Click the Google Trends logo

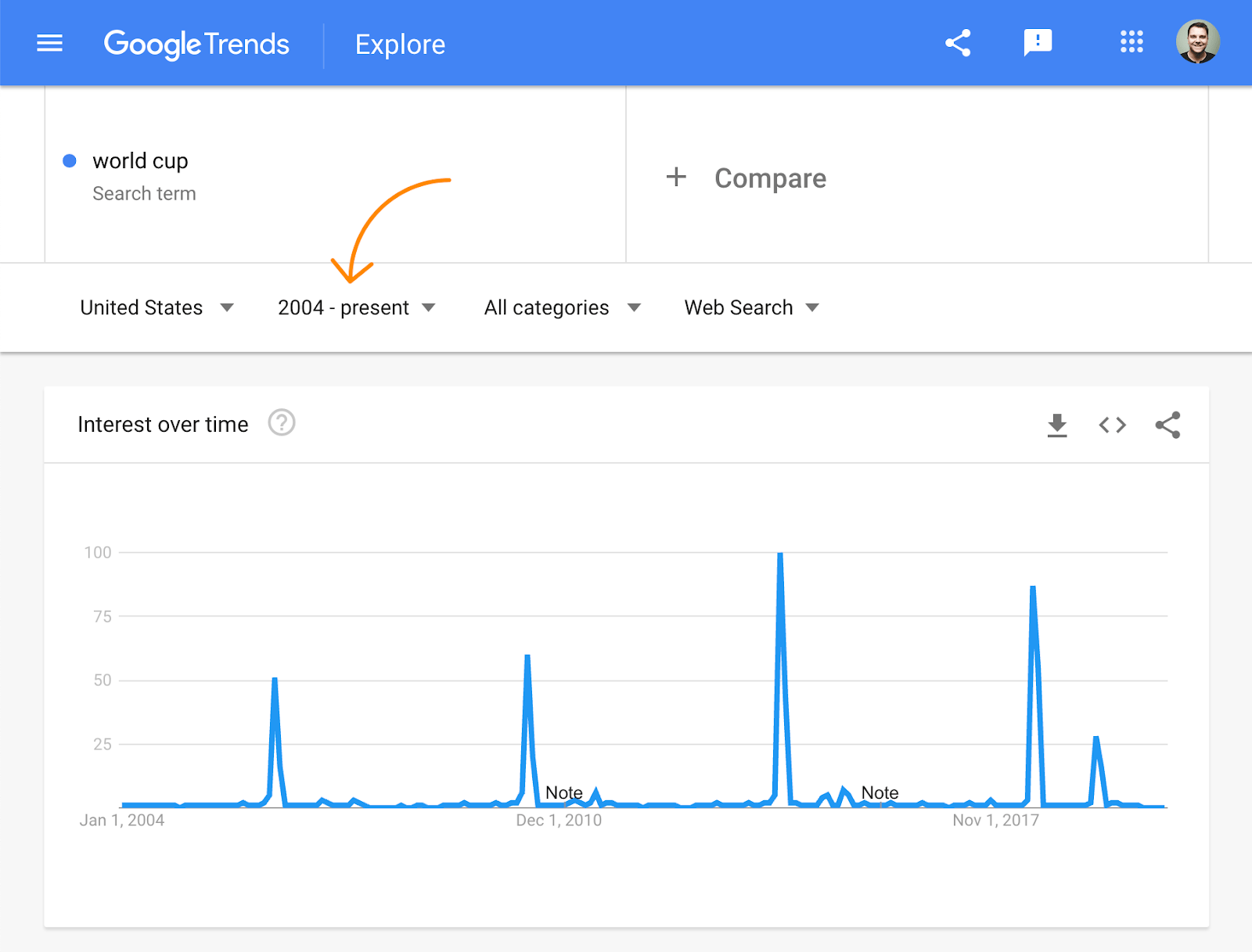pyautogui.click(x=196, y=45)
